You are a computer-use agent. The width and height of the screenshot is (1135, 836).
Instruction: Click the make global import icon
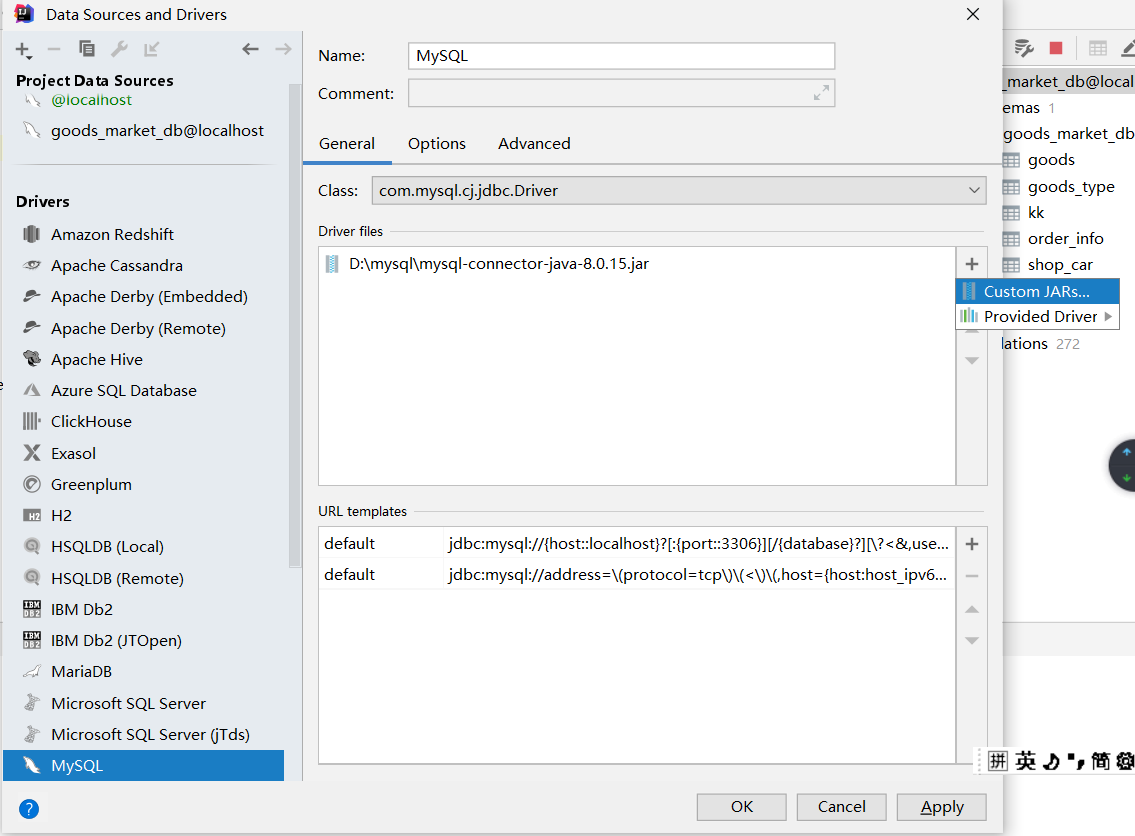click(x=151, y=49)
